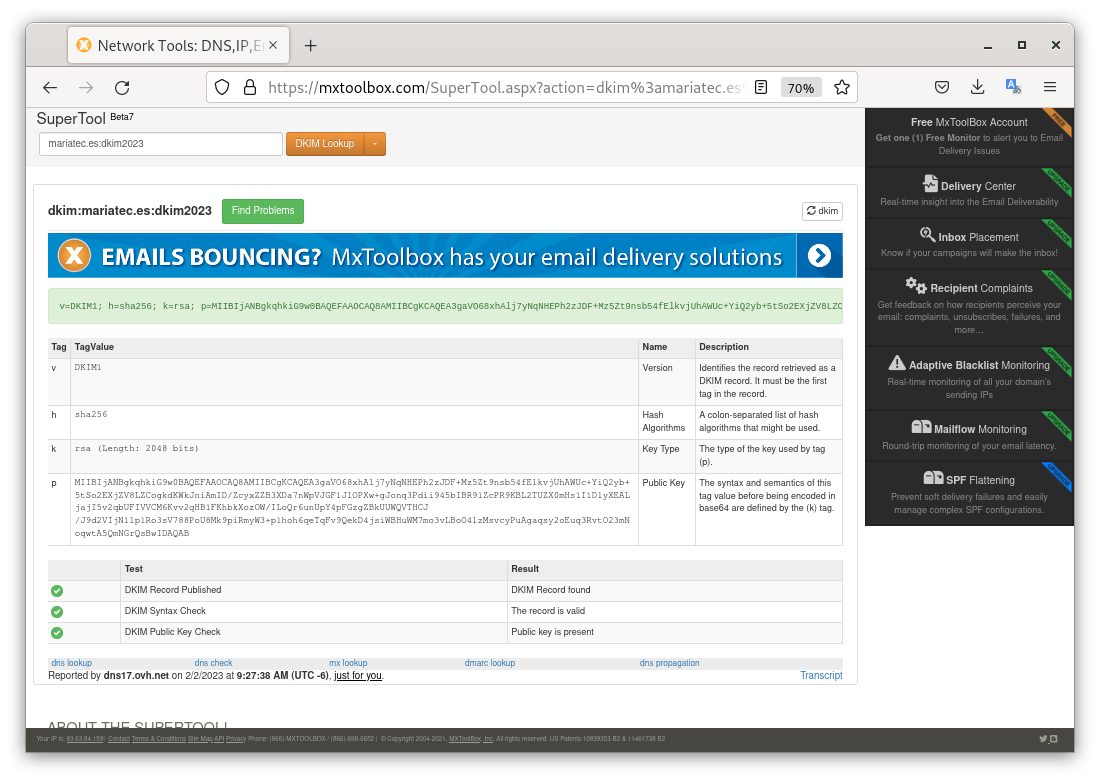Click the browser reload page icon

pyautogui.click(x=122, y=88)
